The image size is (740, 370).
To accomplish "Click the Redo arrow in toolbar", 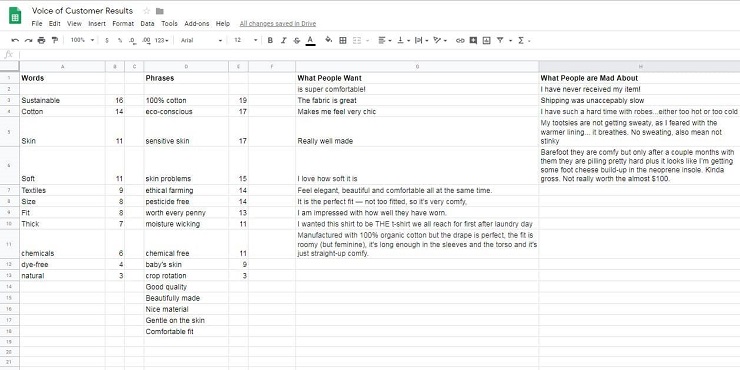I will (28, 41).
